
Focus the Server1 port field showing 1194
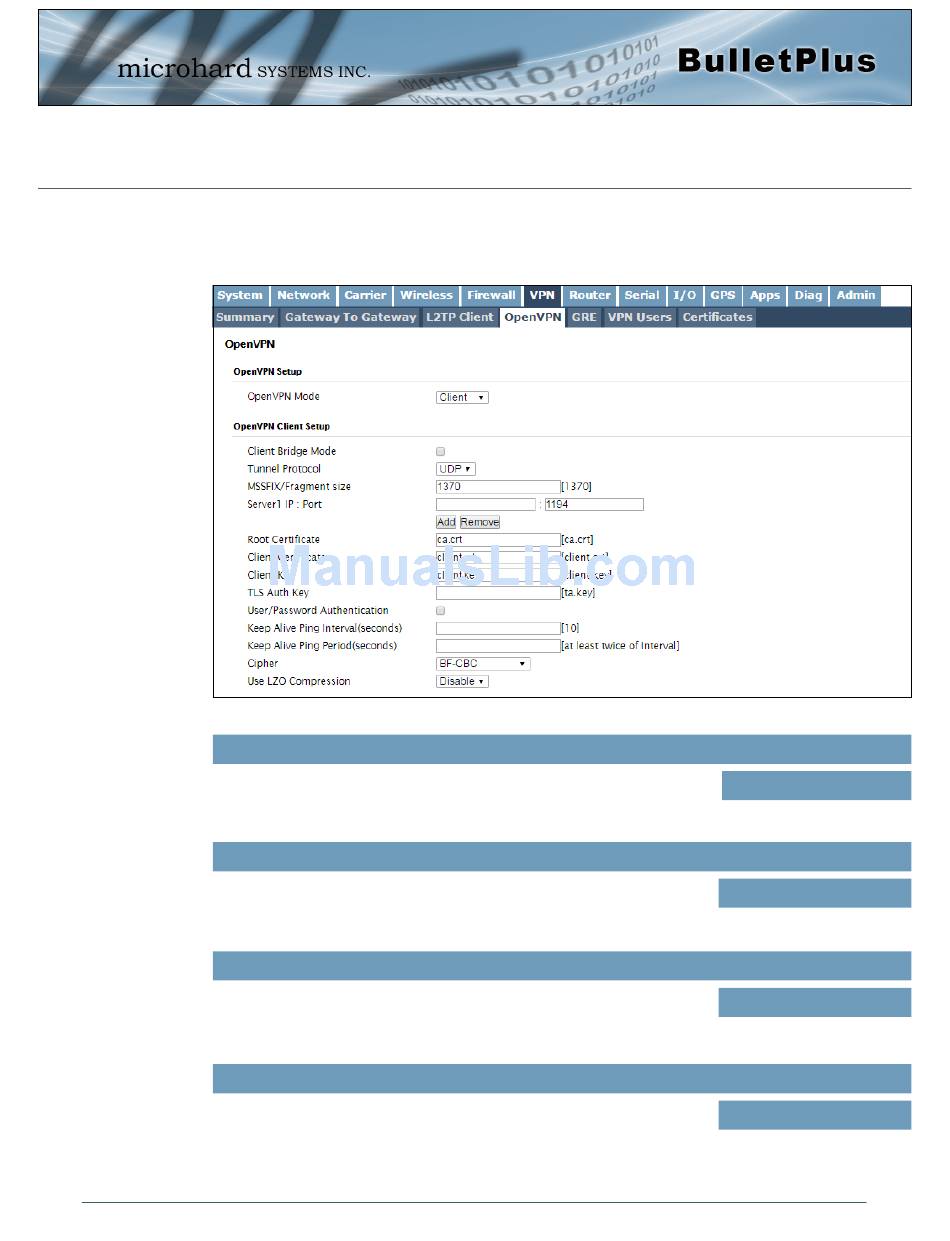594,505
